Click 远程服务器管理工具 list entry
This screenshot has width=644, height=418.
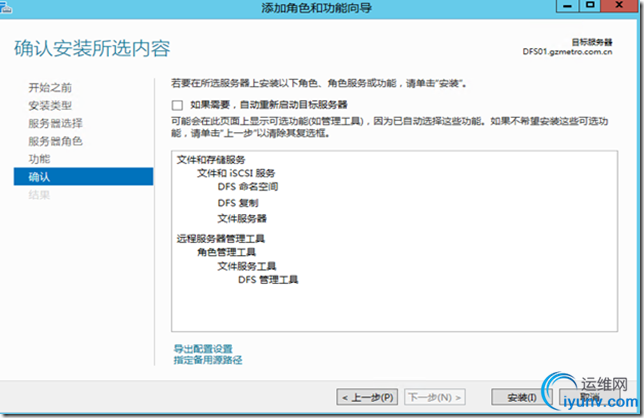coord(221,239)
